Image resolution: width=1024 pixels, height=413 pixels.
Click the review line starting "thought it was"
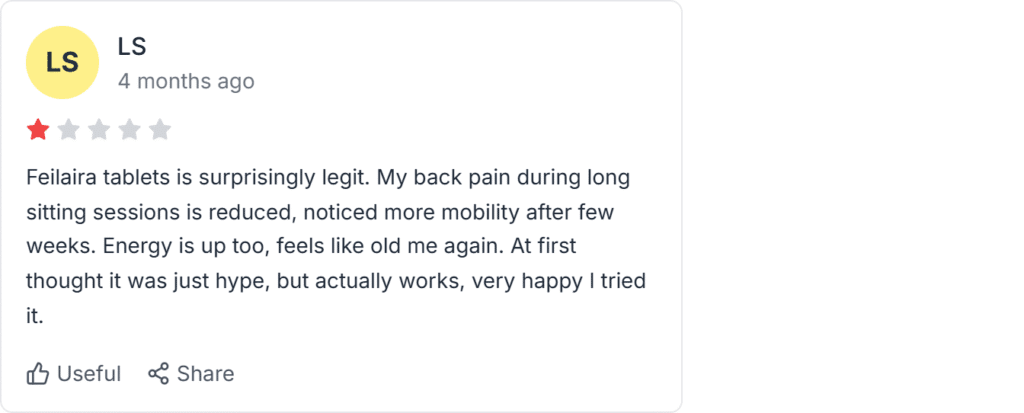[x=336, y=282]
